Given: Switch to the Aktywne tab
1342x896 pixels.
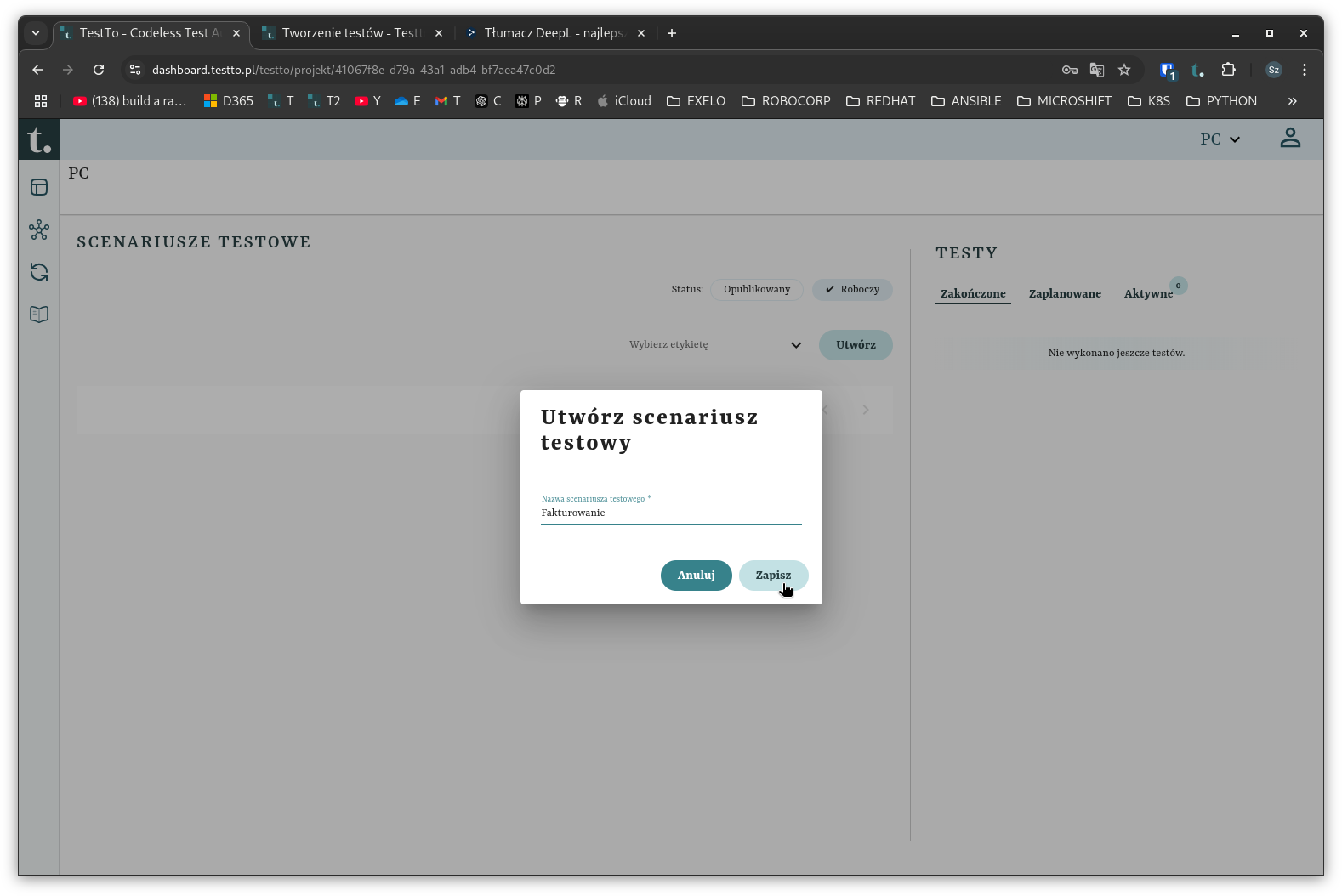Looking at the screenshot, I should click(1147, 294).
